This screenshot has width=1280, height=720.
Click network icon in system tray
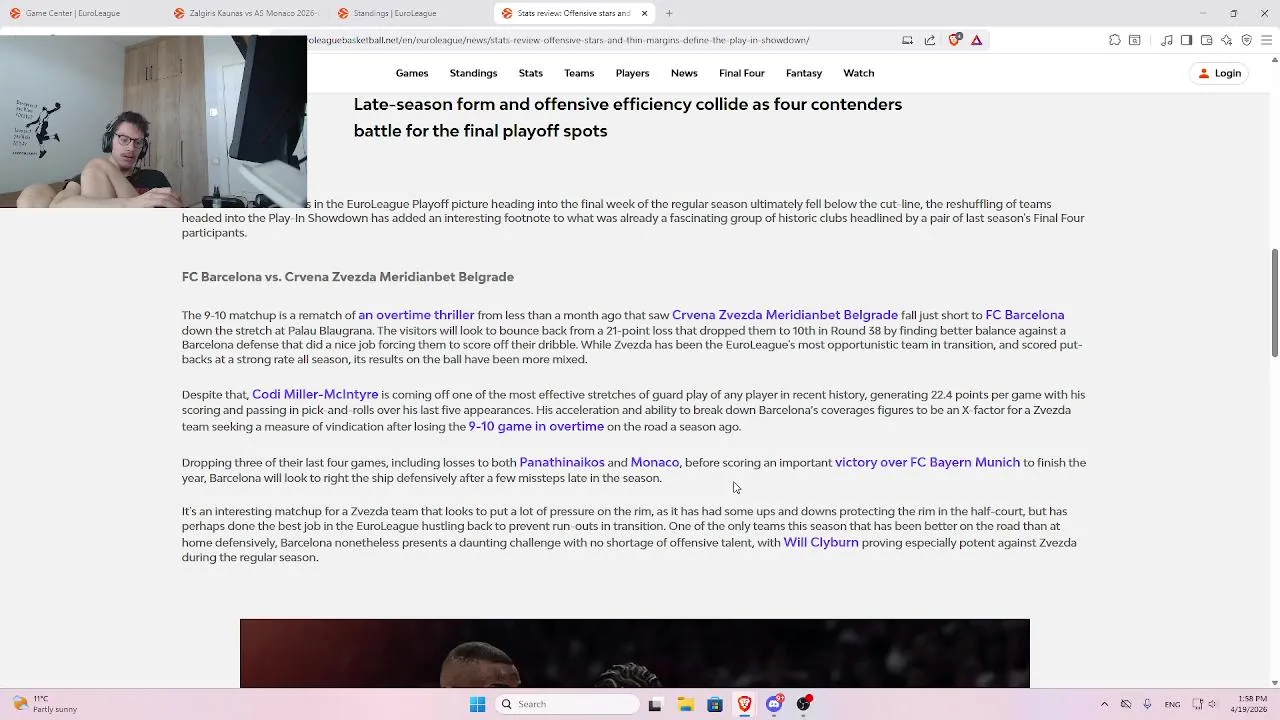(x=1198, y=704)
